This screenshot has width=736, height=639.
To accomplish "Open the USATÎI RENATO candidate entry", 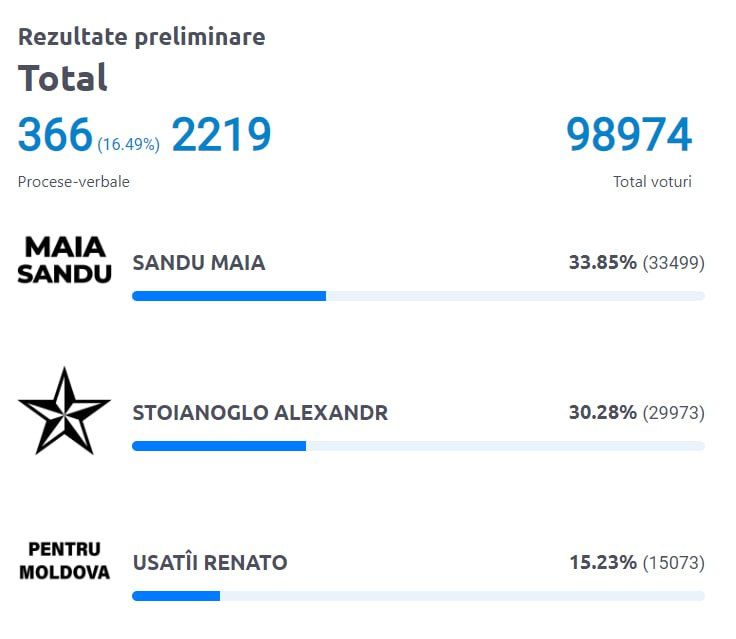I will click(x=210, y=563).
